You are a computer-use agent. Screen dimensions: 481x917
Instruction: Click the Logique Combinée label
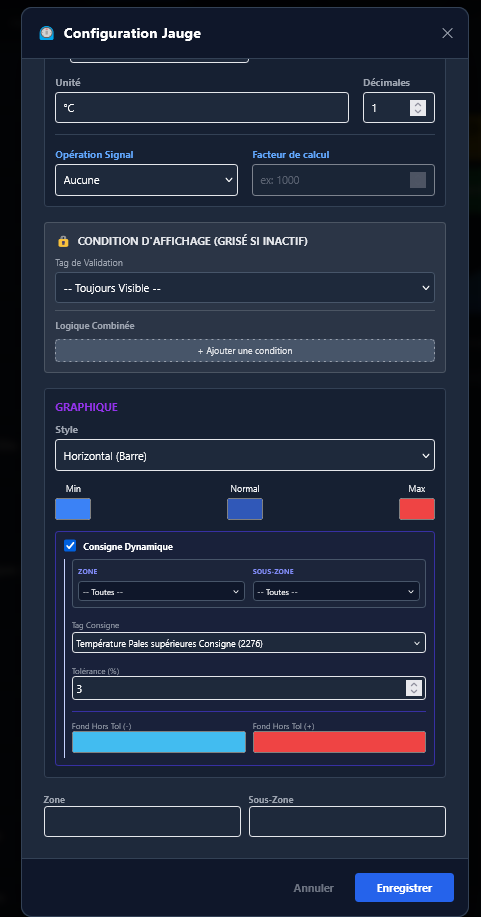[x=95, y=326]
